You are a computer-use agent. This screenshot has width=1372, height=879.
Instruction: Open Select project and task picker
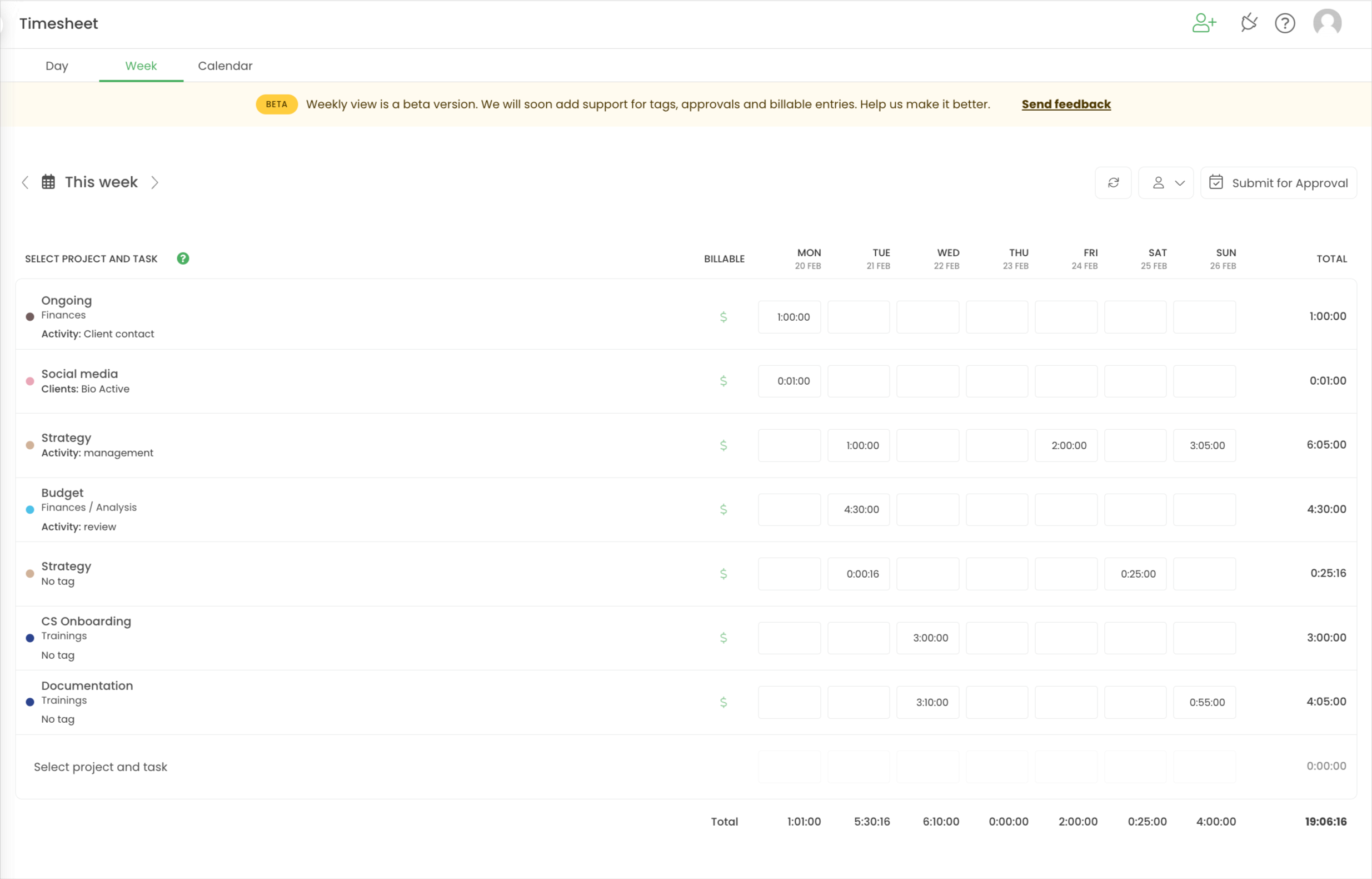click(x=101, y=767)
